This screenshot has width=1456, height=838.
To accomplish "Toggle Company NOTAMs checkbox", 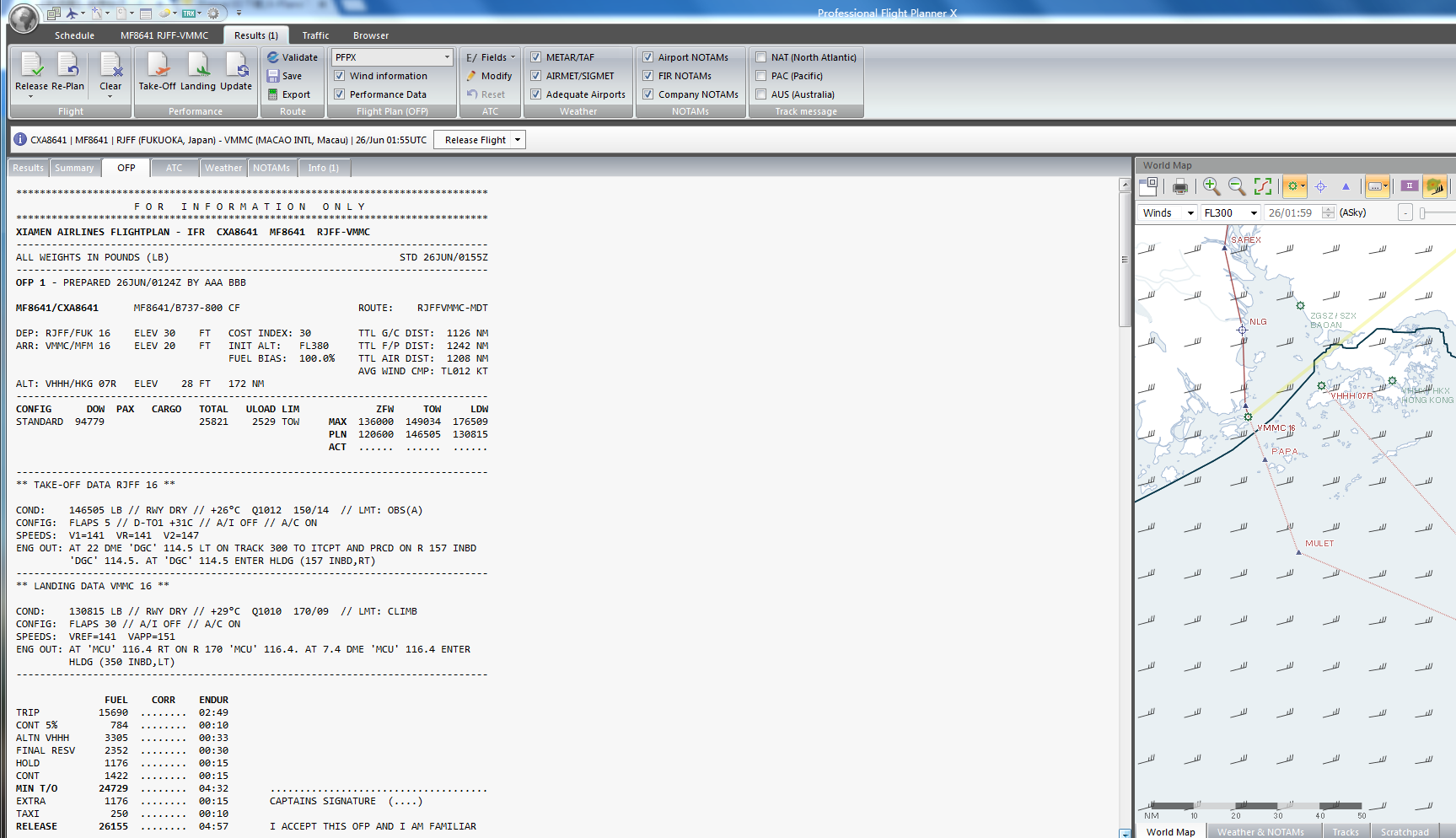I will pyautogui.click(x=647, y=94).
